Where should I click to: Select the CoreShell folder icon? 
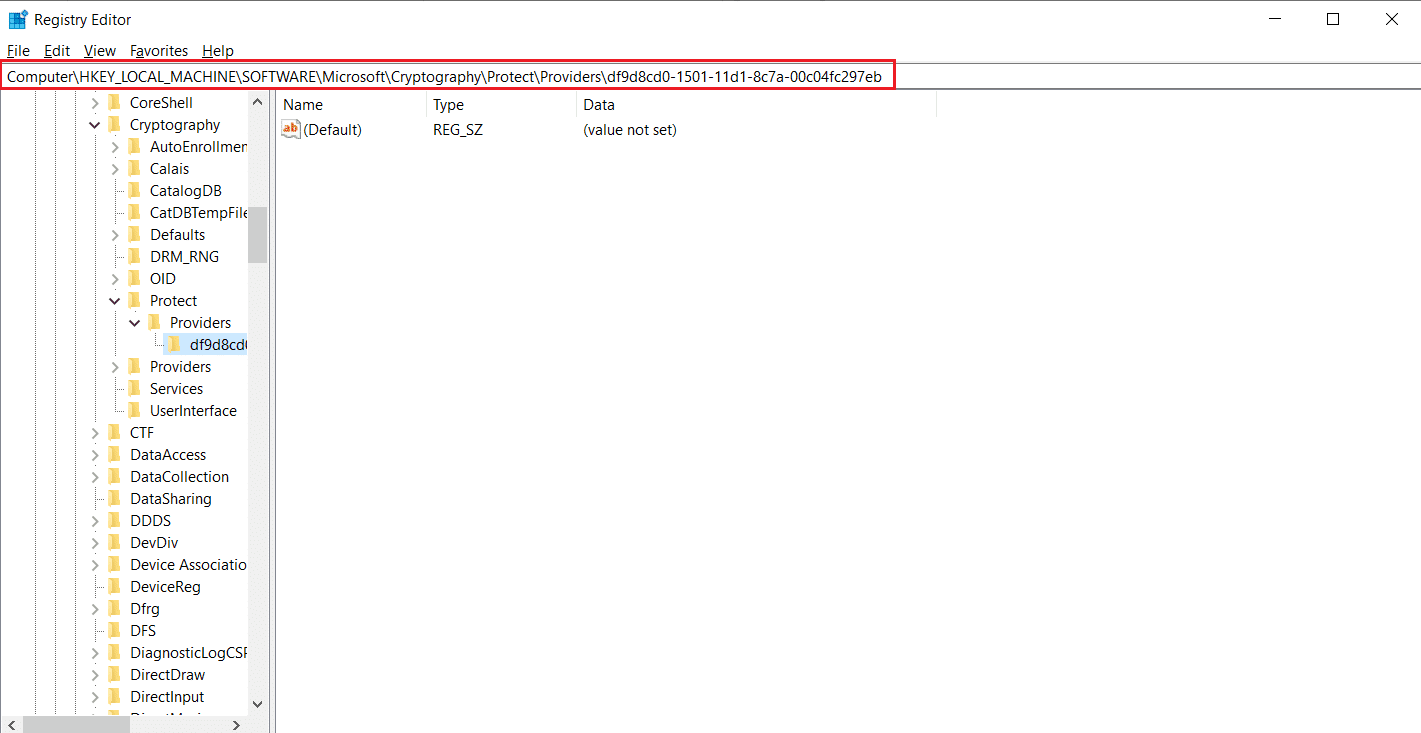click(114, 102)
